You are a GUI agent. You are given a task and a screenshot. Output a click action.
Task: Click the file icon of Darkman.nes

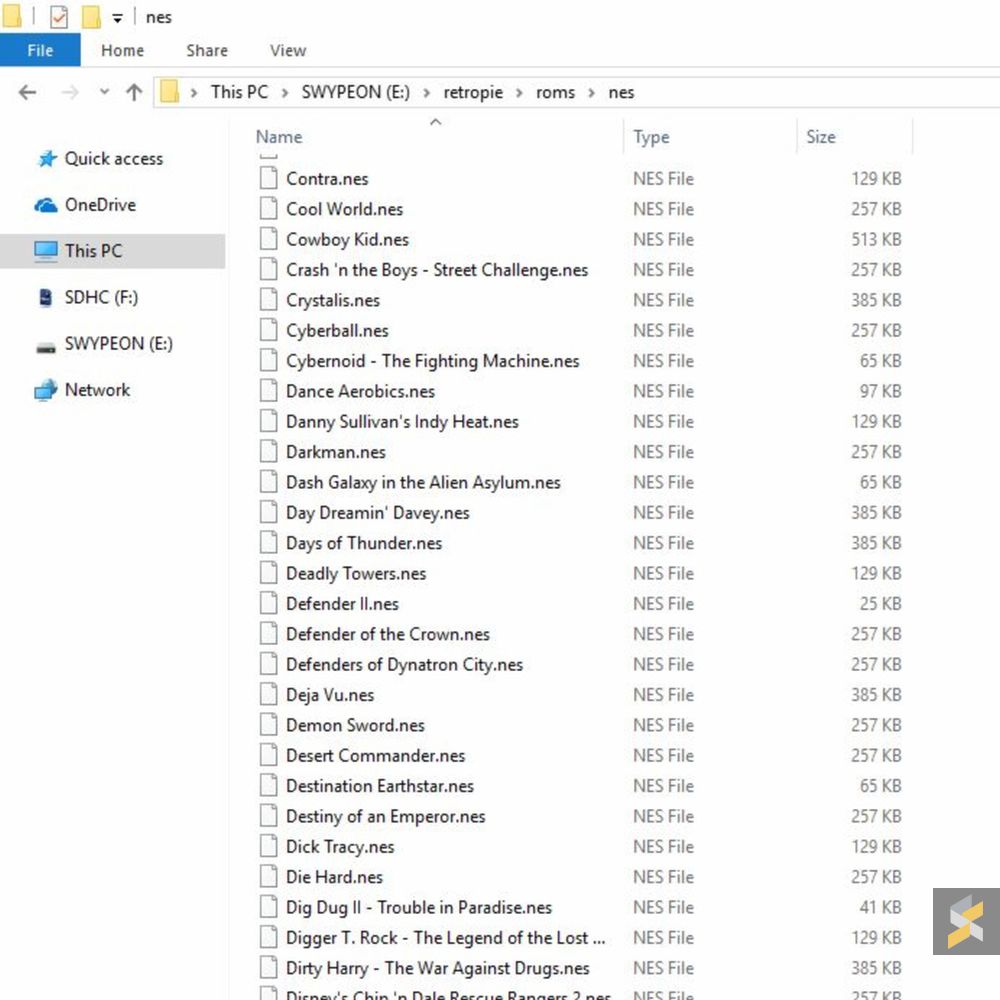point(268,452)
